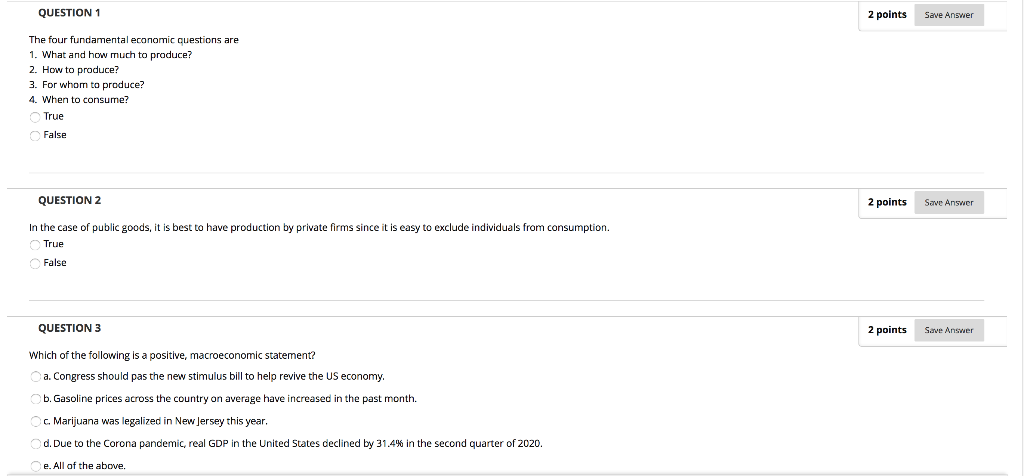The image size is (1024, 476).
Task: Save Answer for Question 3
Action: tap(949, 330)
